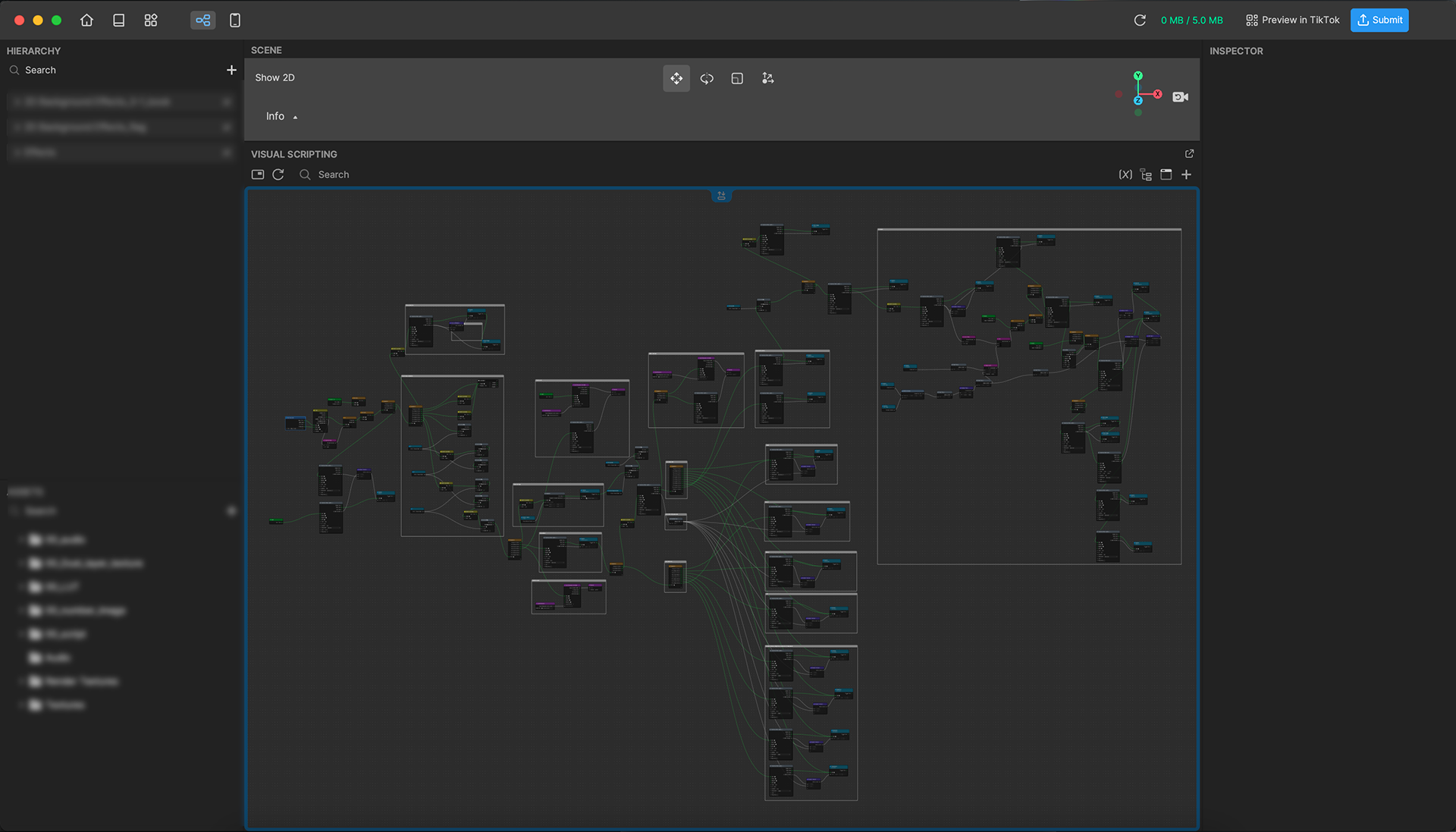The width and height of the screenshot is (1456, 832).
Task: Click the Y axis on the gizmo
Action: point(1137,76)
